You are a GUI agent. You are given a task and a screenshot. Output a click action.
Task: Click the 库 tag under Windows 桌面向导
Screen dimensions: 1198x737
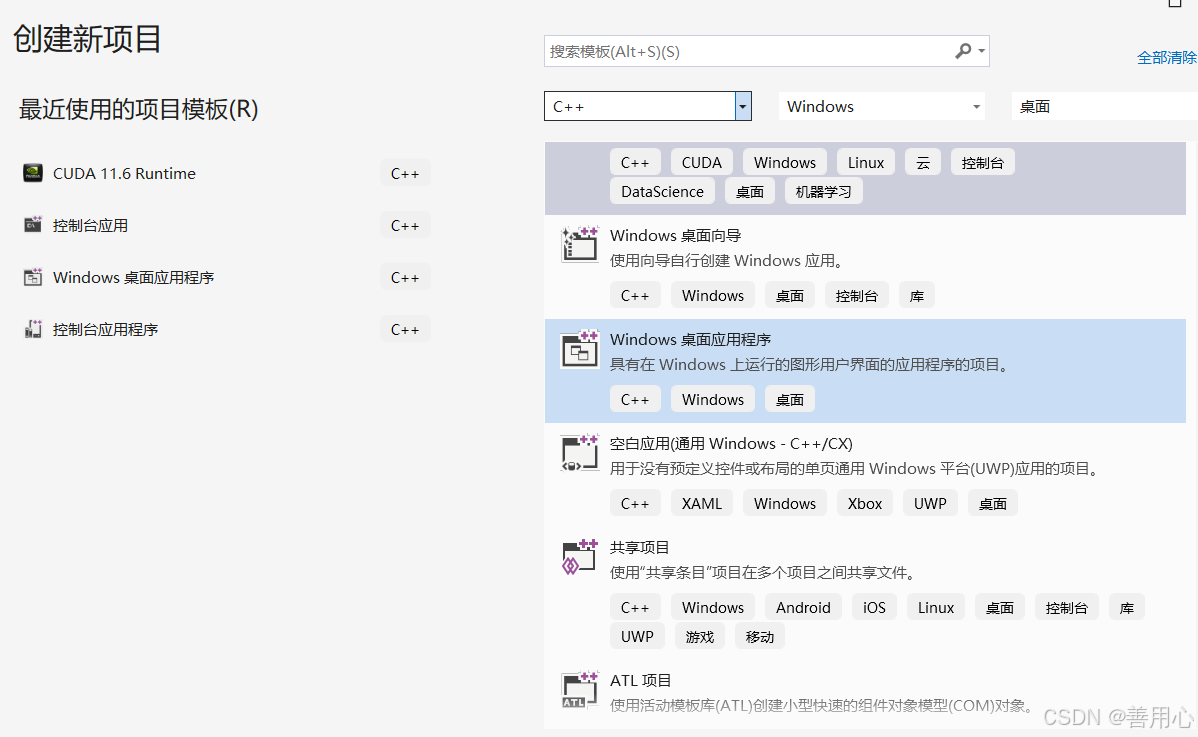pos(917,296)
